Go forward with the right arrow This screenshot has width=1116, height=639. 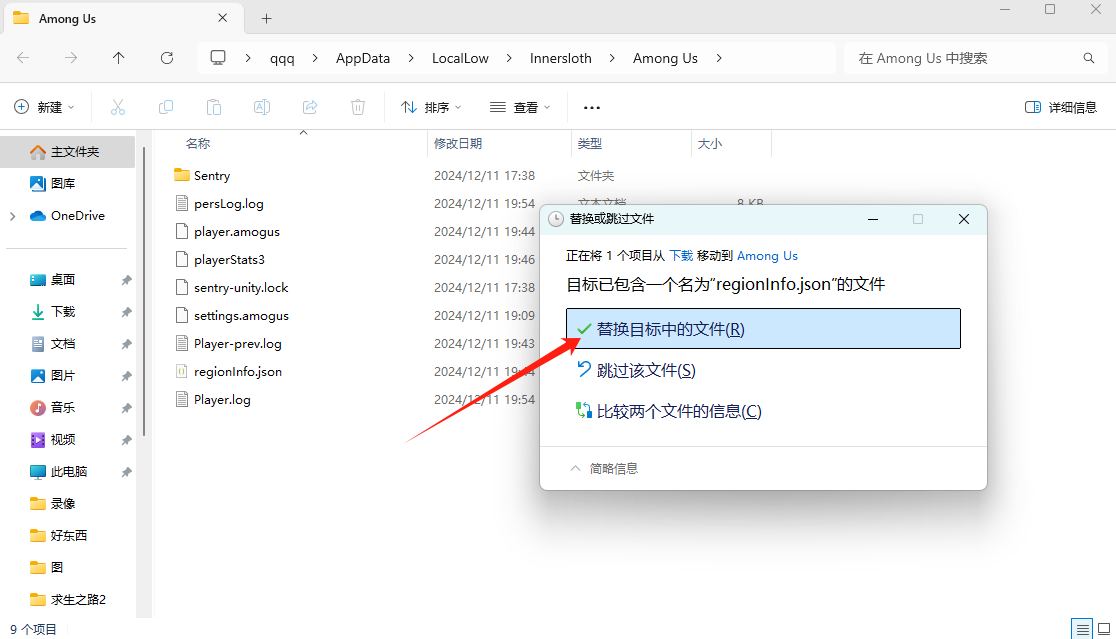(70, 58)
